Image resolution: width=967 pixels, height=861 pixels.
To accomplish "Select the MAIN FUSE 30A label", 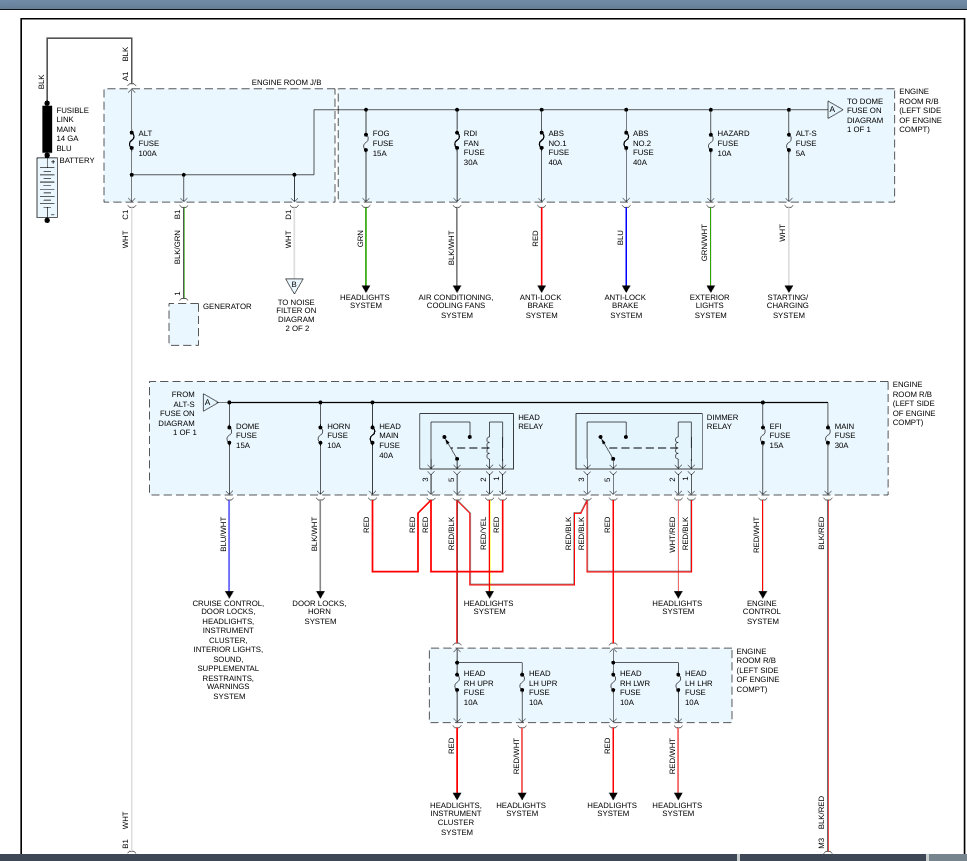I will [844, 435].
